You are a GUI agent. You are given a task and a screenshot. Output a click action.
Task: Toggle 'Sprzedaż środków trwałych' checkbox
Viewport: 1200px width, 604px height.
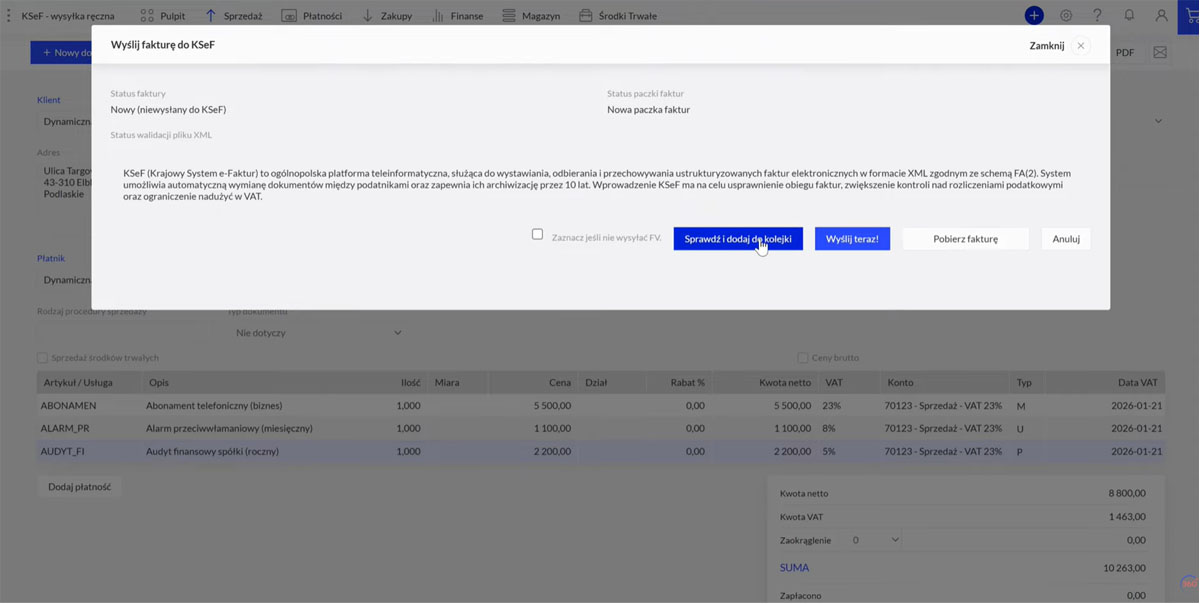(x=42, y=358)
